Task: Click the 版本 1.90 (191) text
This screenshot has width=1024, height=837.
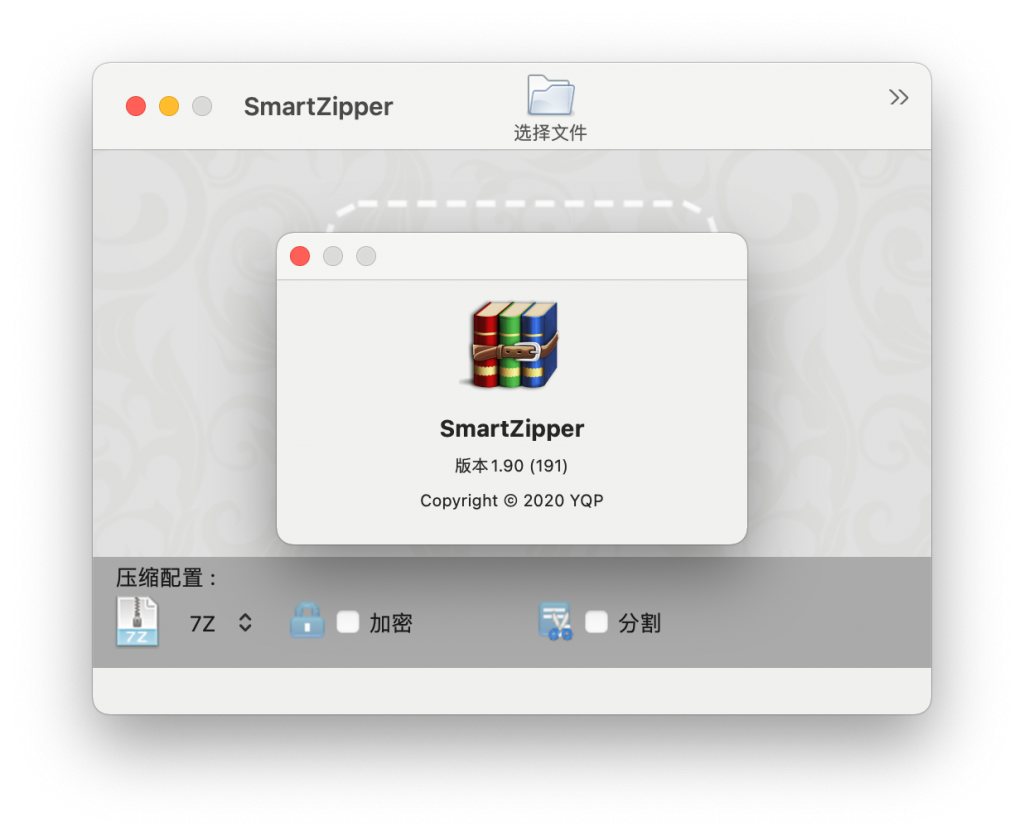Action: pyautogui.click(x=511, y=466)
